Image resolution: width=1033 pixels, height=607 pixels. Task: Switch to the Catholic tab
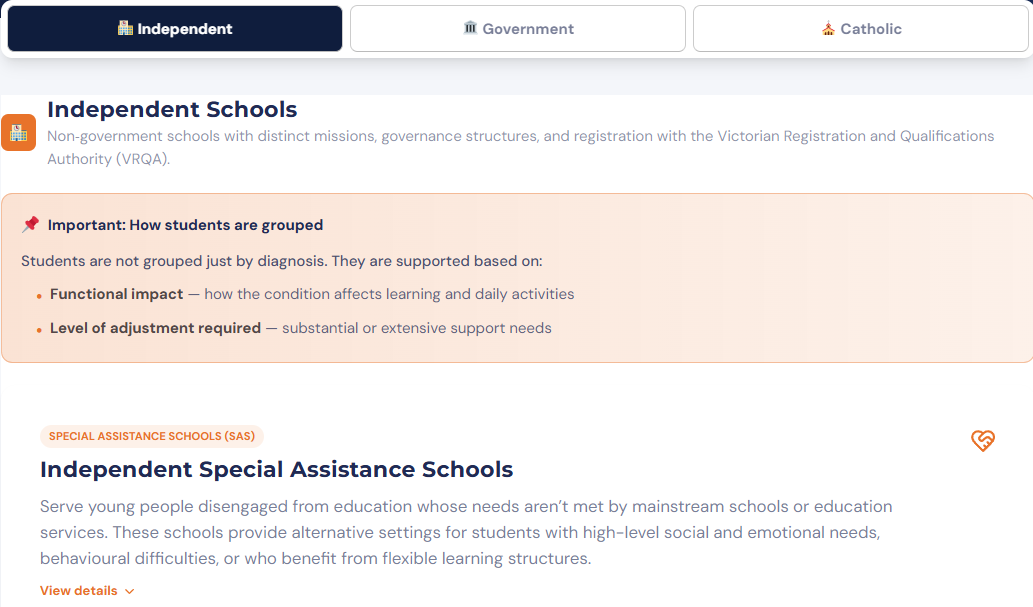tap(860, 28)
